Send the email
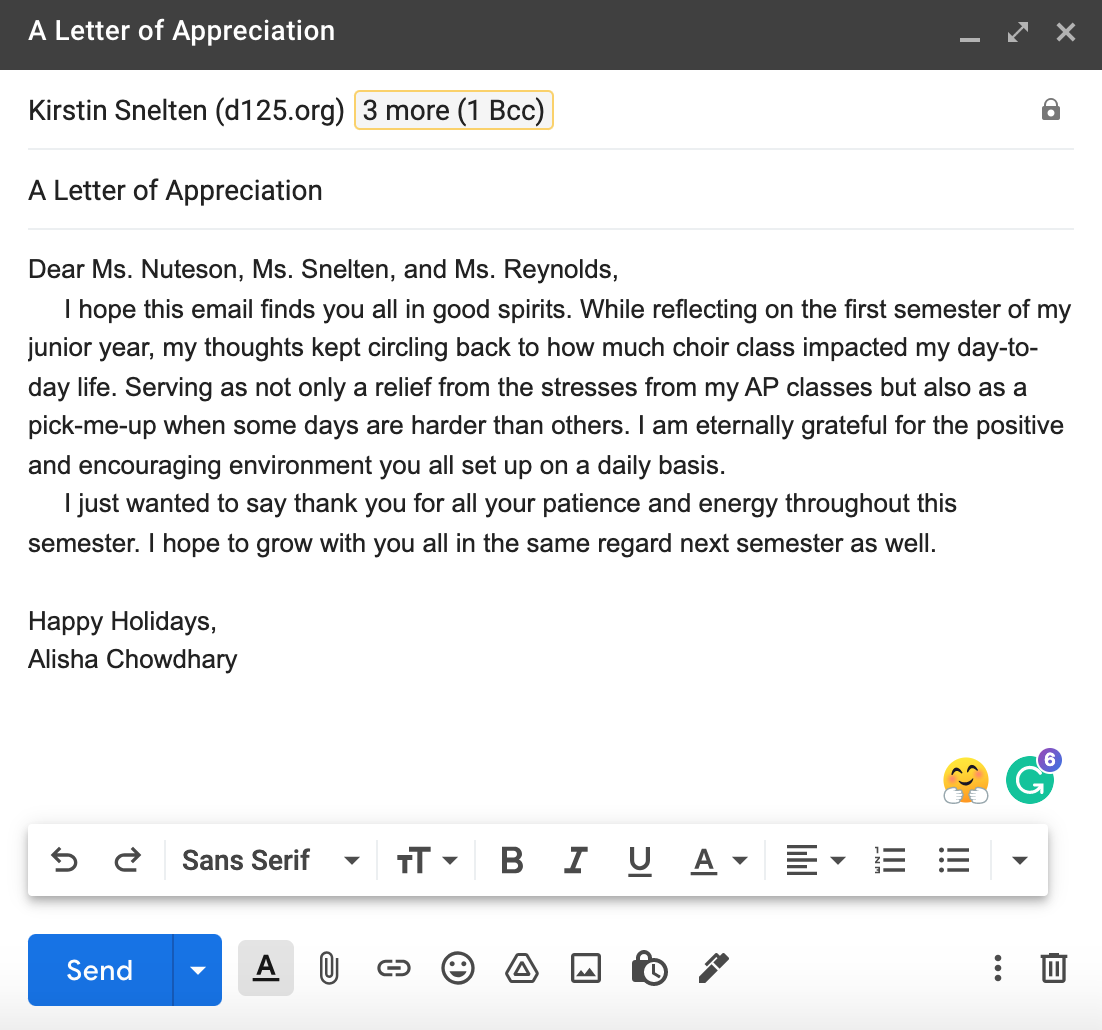 100,970
